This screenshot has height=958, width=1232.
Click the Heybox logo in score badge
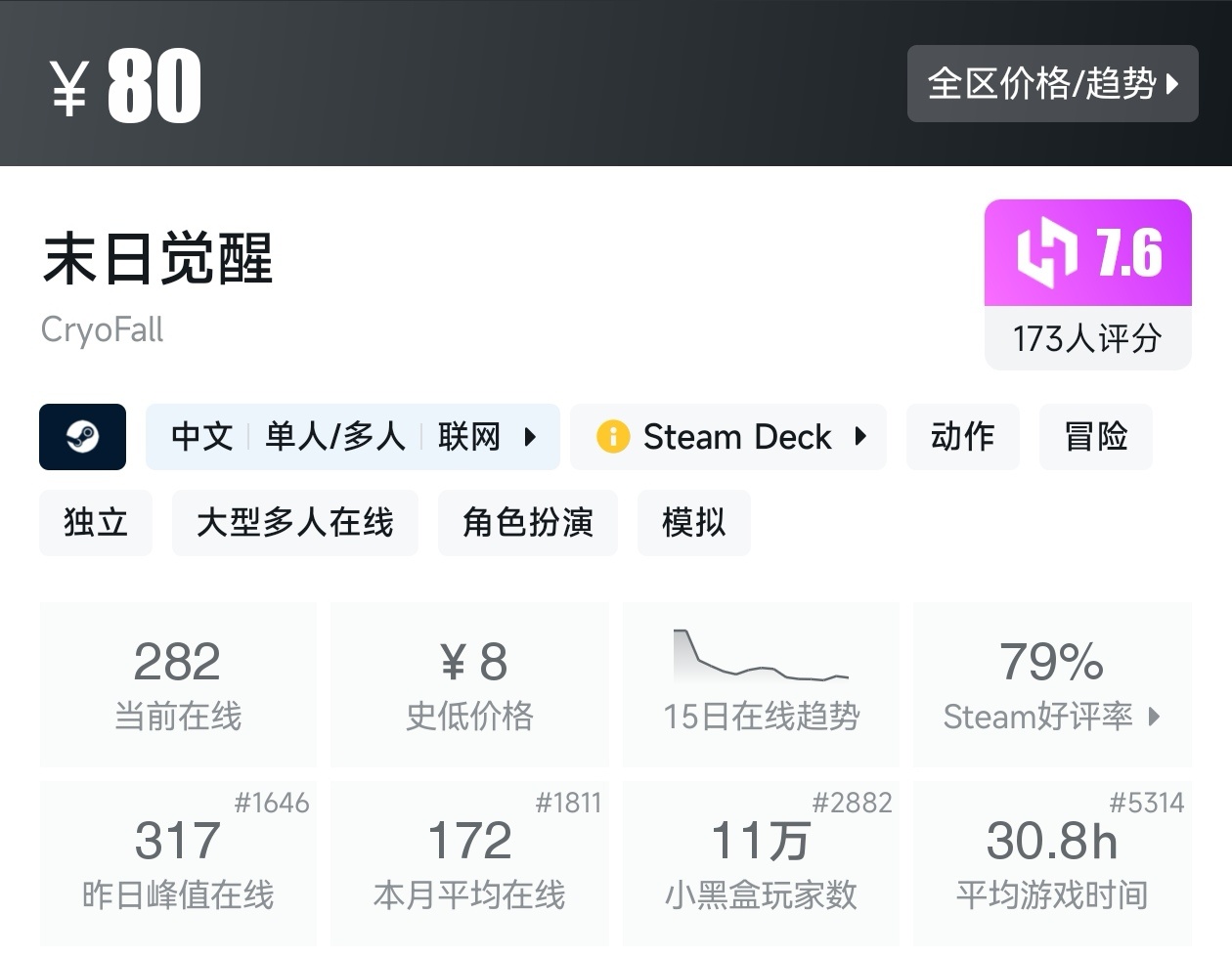pyautogui.click(x=1046, y=253)
